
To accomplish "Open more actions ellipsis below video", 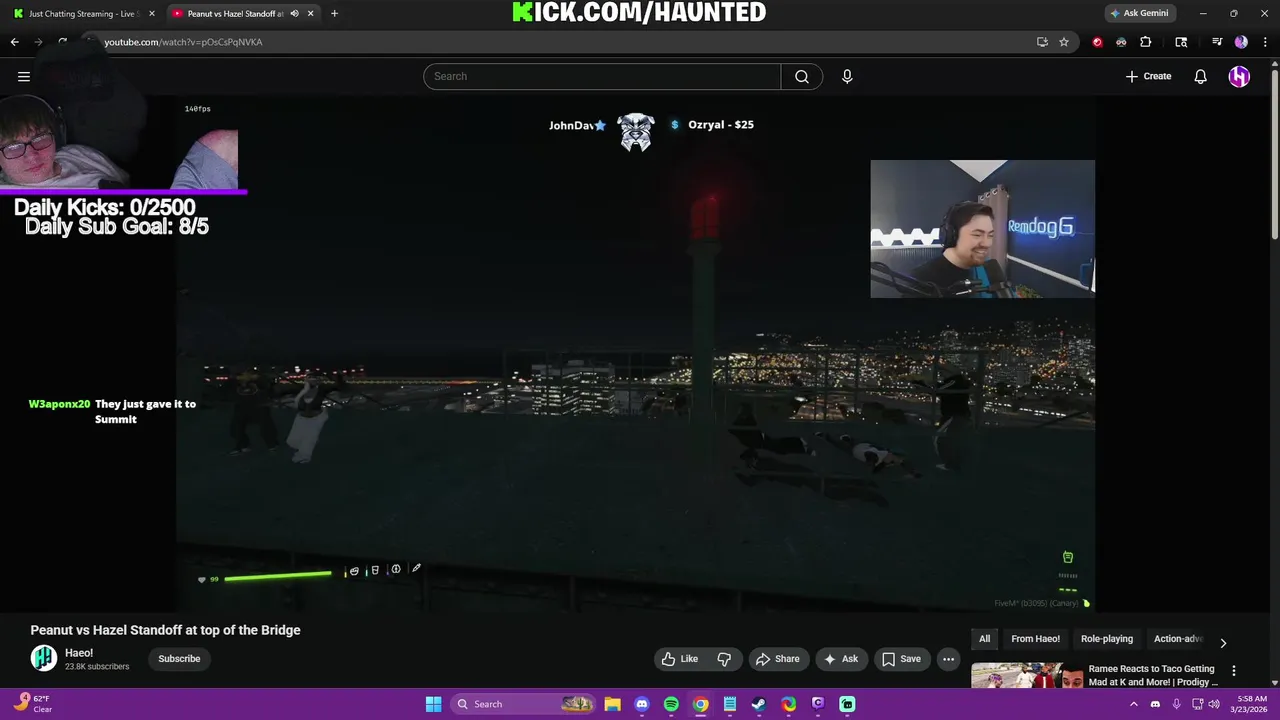I will click(x=948, y=659).
